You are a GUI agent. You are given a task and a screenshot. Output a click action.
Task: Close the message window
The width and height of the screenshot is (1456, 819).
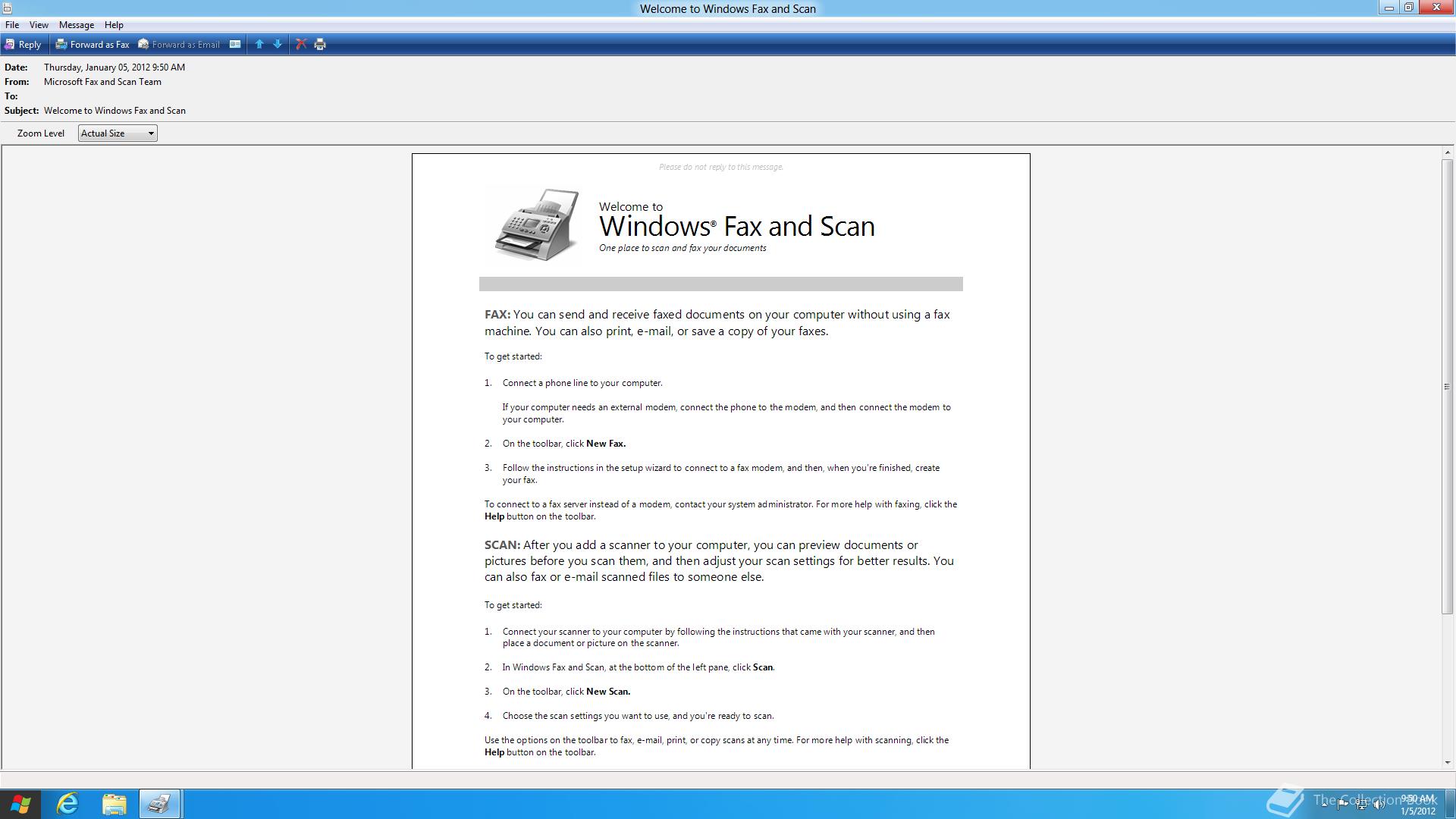[x=1436, y=8]
